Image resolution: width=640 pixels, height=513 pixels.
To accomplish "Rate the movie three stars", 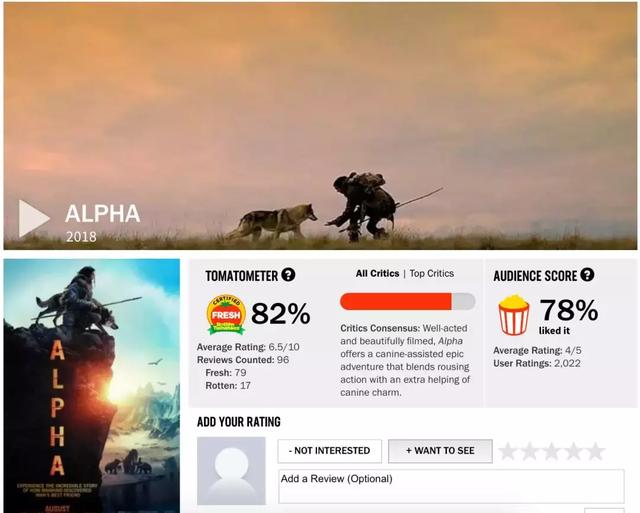I will 551,451.
